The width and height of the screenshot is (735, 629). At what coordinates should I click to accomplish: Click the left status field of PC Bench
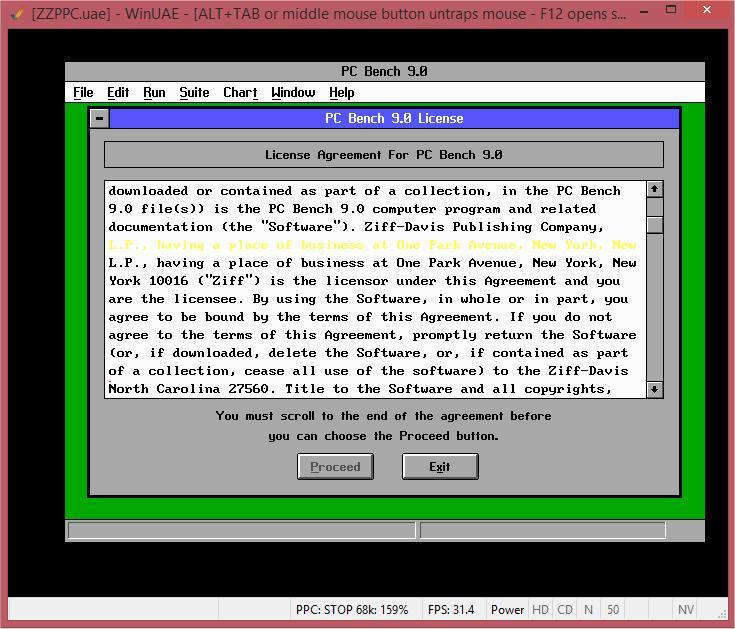click(241, 531)
